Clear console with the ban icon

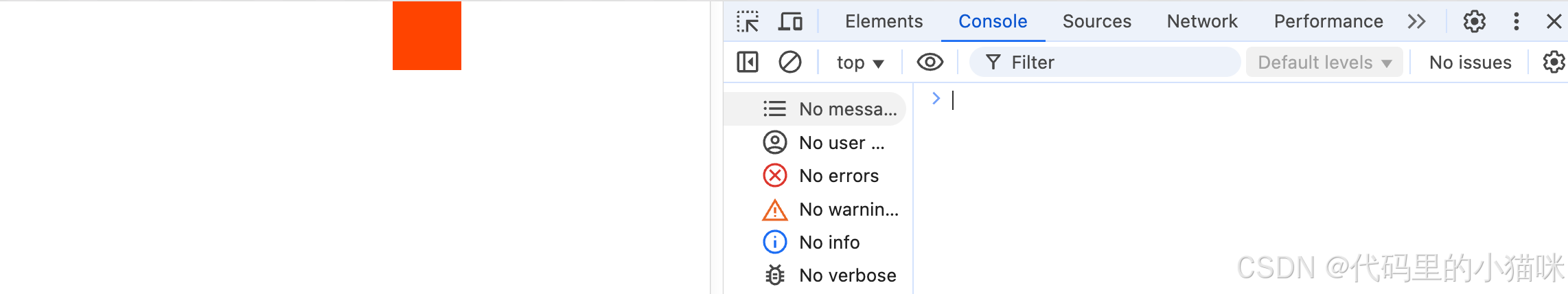(789, 63)
